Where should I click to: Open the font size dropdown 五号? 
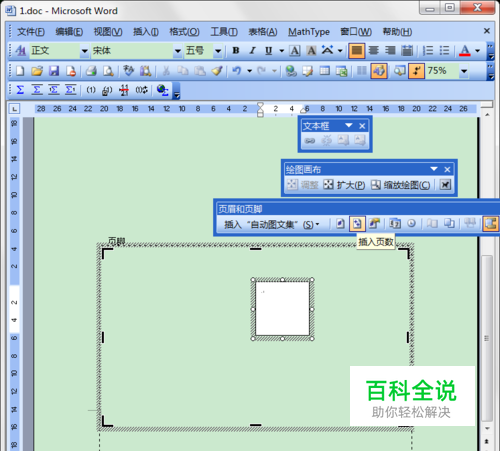click(x=218, y=51)
